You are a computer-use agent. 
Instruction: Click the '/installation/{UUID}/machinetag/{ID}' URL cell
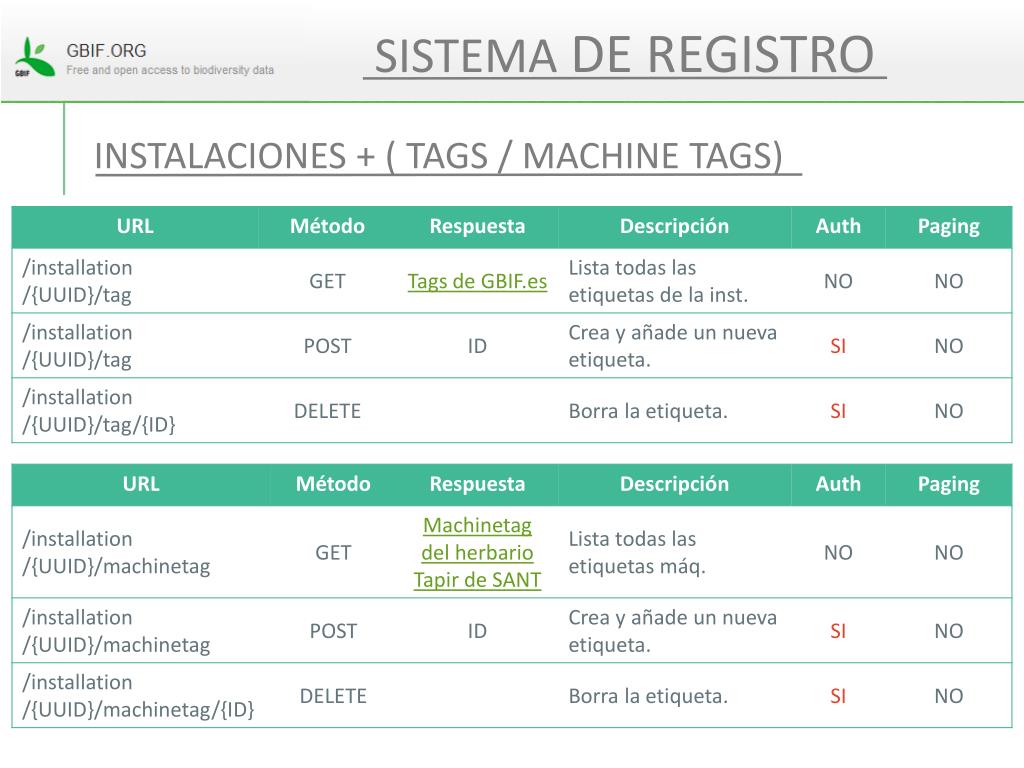[x=138, y=696]
